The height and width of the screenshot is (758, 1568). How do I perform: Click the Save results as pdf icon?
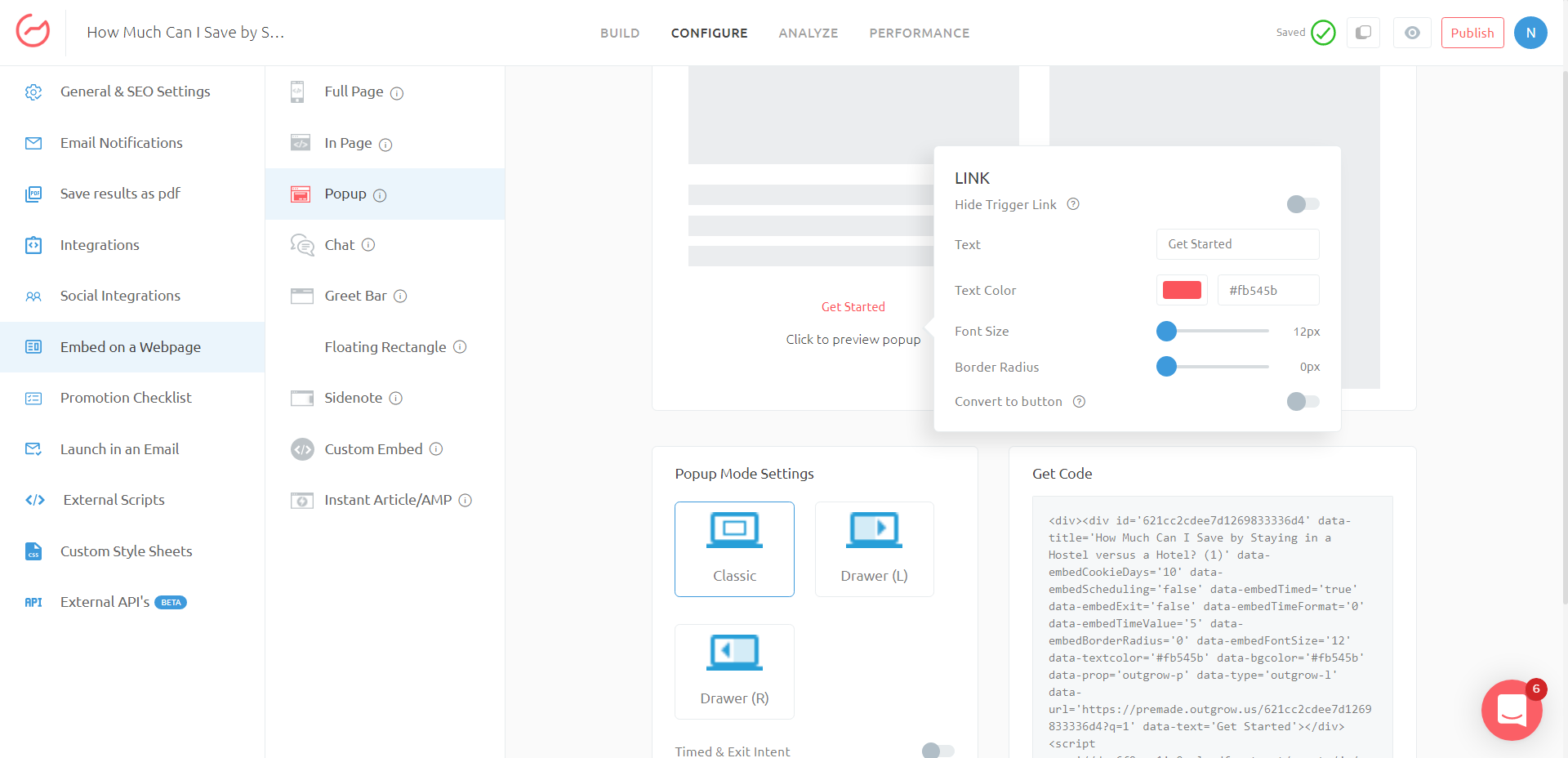pos(33,194)
